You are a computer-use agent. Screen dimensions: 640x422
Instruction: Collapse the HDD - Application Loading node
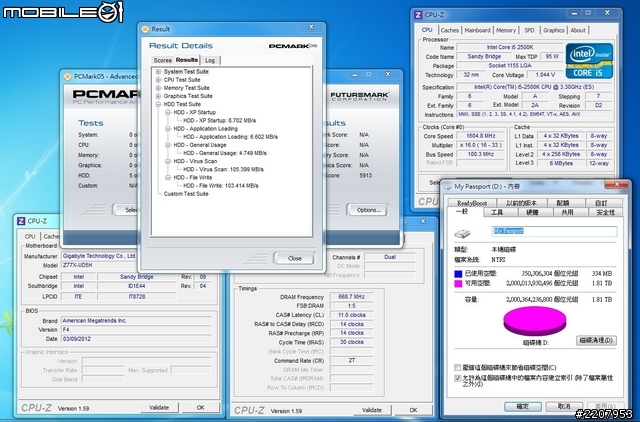coord(168,129)
